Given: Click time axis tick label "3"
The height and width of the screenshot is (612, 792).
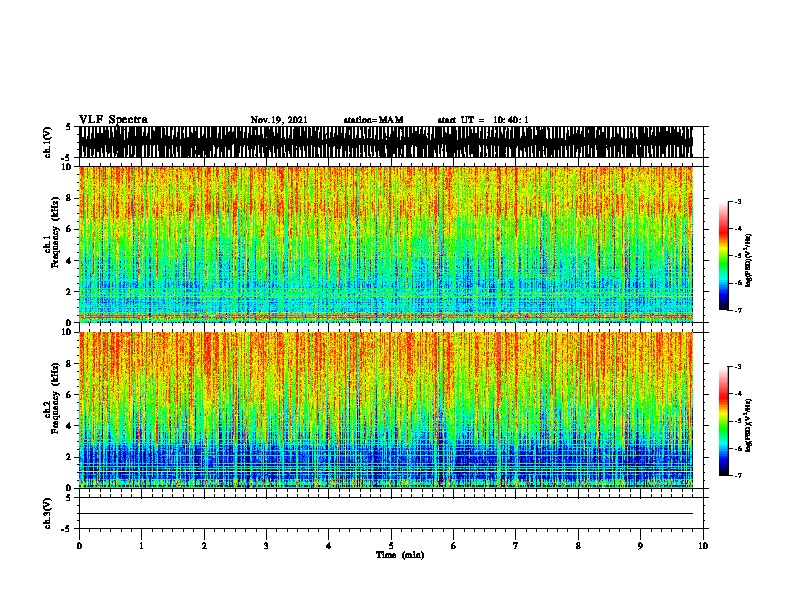Looking at the screenshot, I should point(266,546).
